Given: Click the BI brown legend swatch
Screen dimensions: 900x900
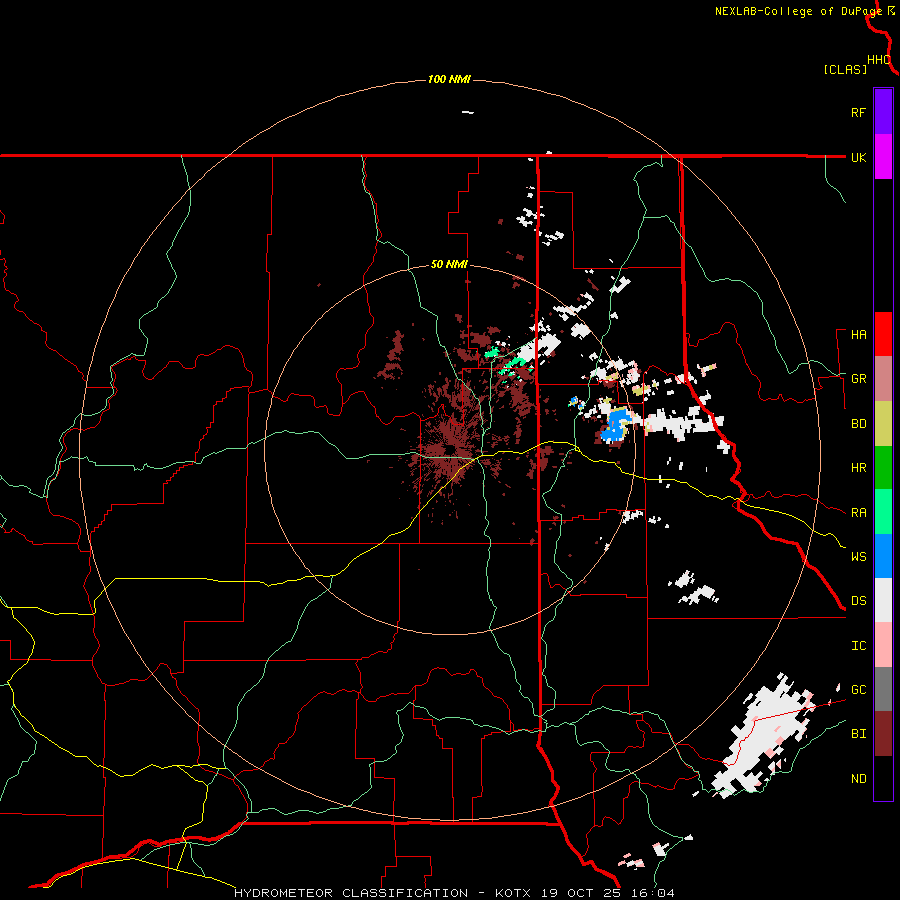Looking at the screenshot, I should point(883,734).
